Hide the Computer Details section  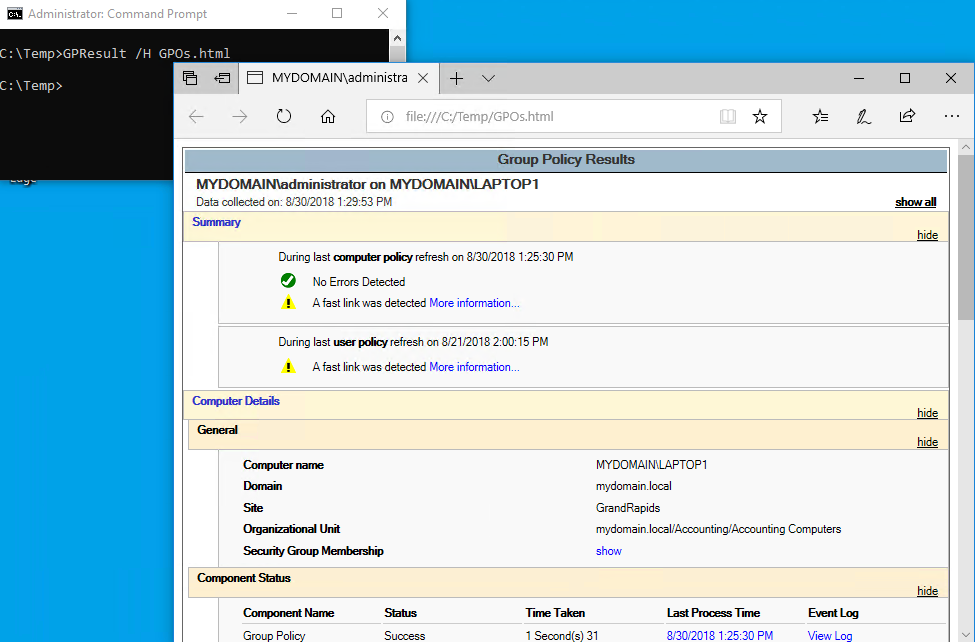[x=927, y=413]
